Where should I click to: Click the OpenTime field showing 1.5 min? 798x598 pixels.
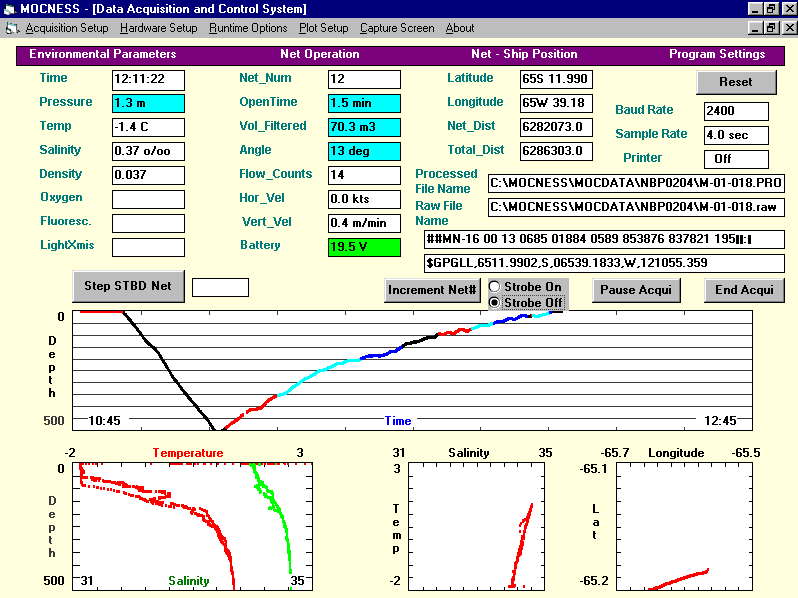364,103
